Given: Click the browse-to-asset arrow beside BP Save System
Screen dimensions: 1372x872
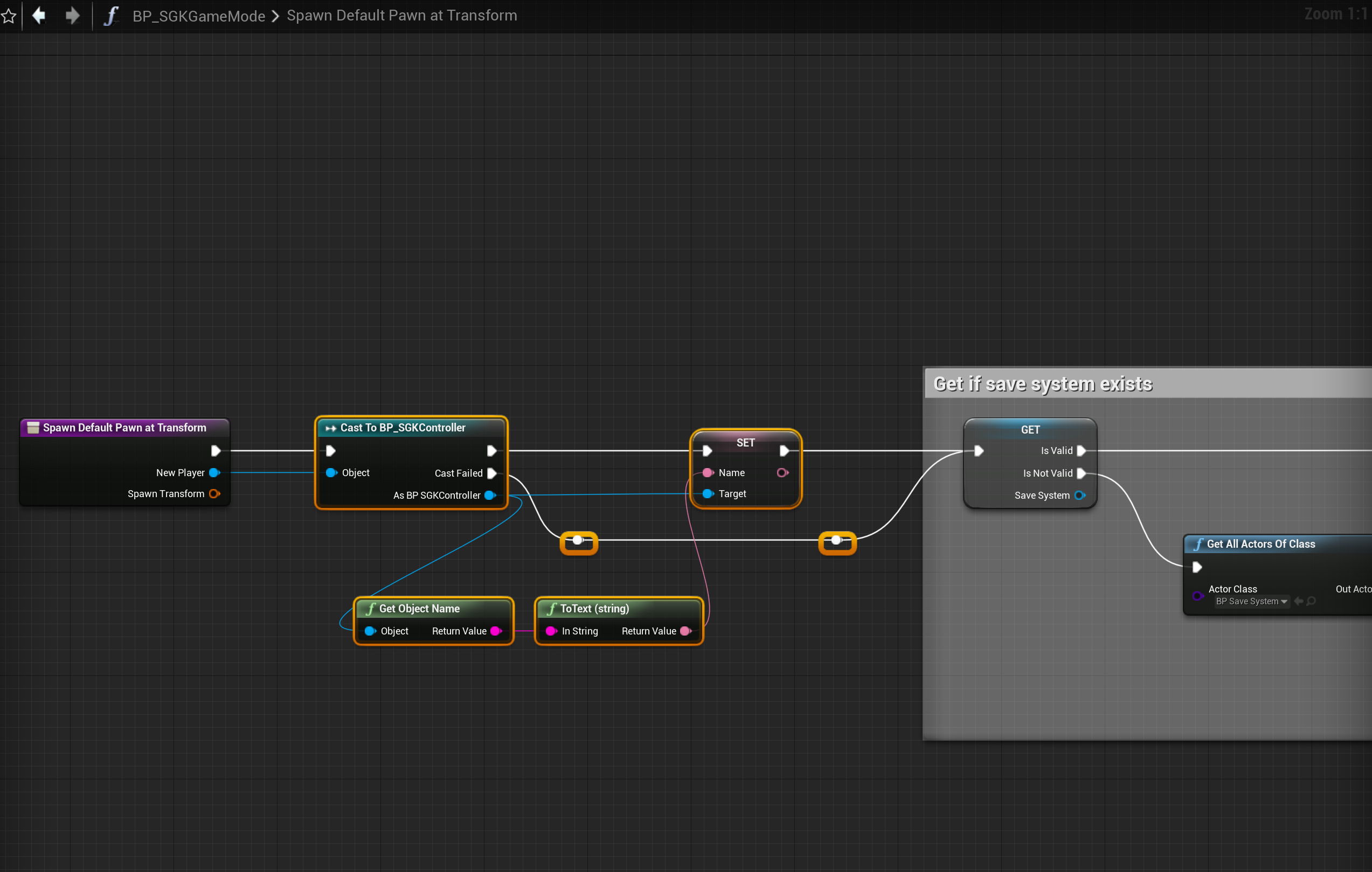Looking at the screenshot, I should pos(1299,601).
